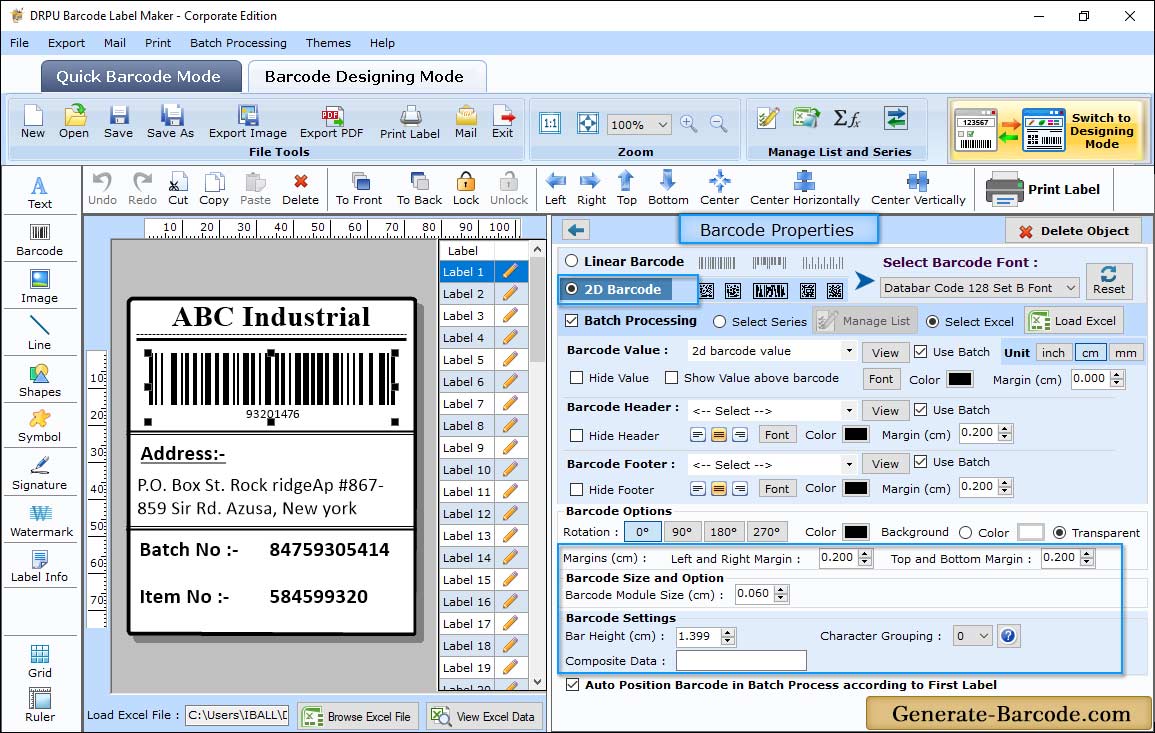Open Select Barcode Font dropdown

coord(1071,288)
